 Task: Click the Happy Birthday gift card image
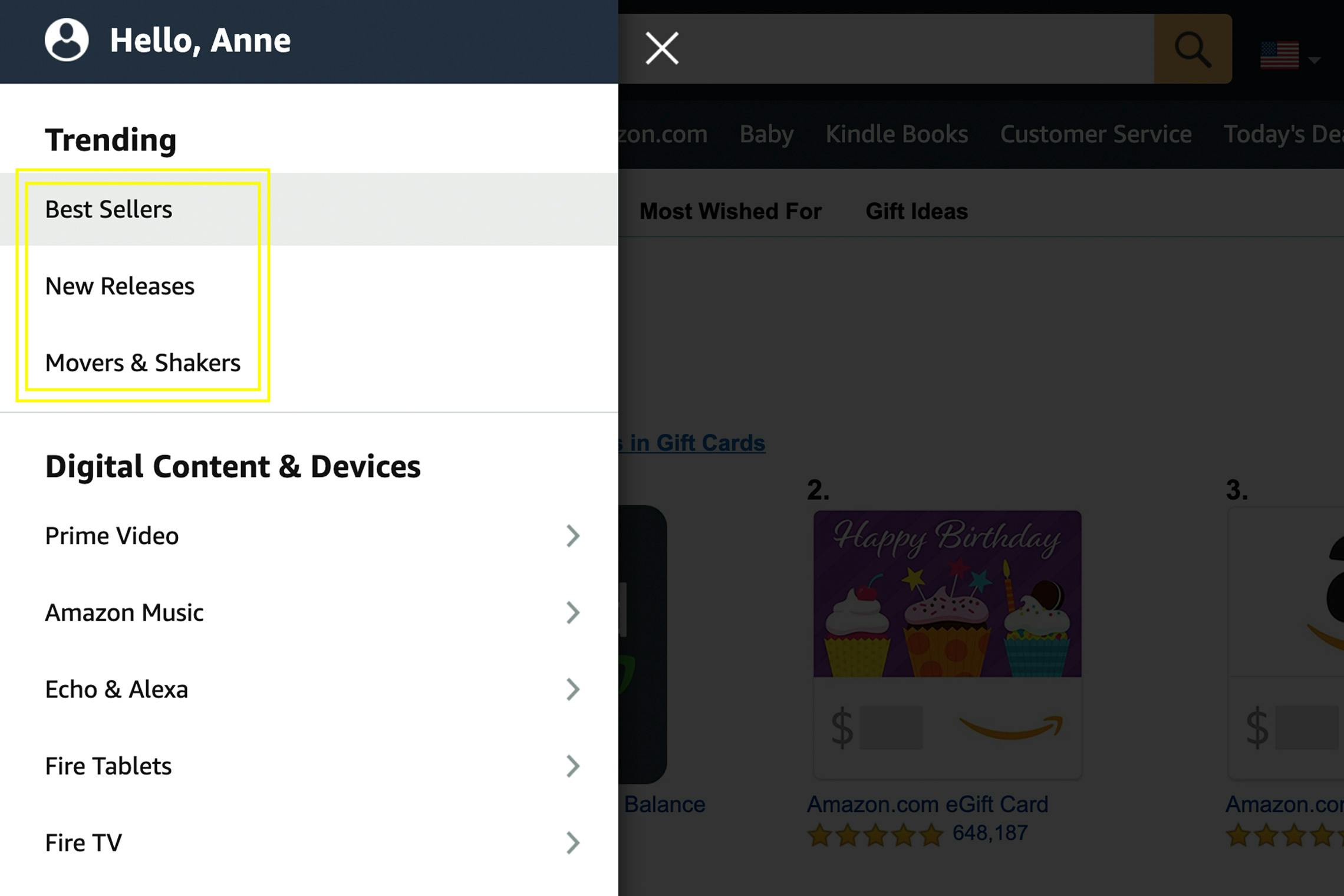coord(947,594)
